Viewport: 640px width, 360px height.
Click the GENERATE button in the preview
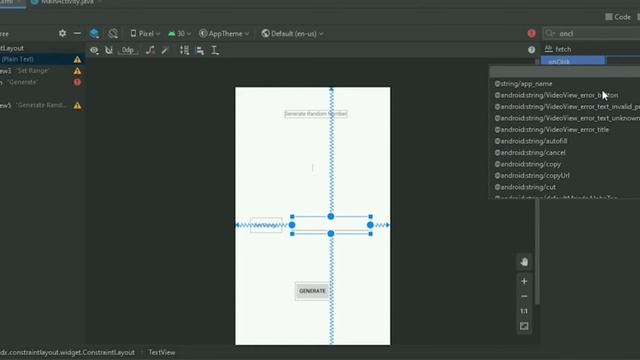tap(312, 291)
